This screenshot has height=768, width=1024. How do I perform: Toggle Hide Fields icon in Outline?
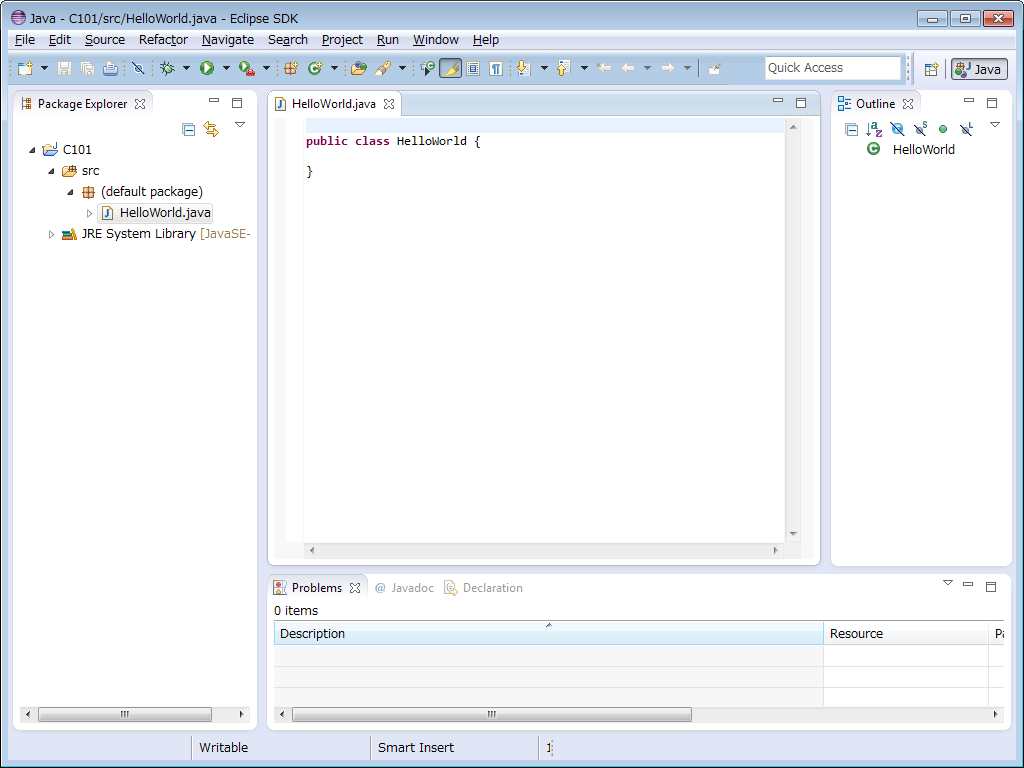(897, 129)
